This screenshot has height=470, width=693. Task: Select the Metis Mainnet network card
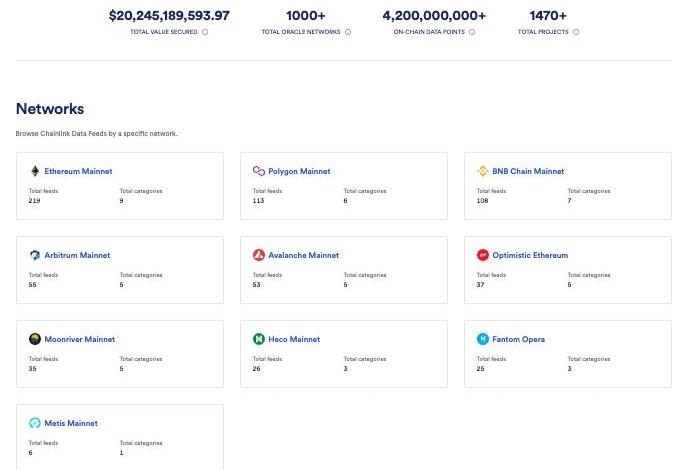click(120, 437)
